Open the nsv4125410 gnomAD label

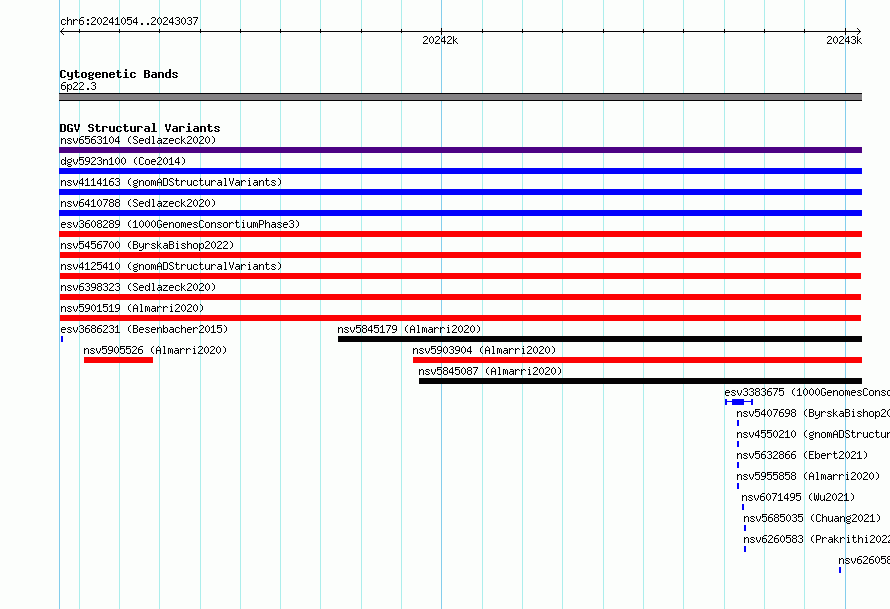(x=171, y=266)
